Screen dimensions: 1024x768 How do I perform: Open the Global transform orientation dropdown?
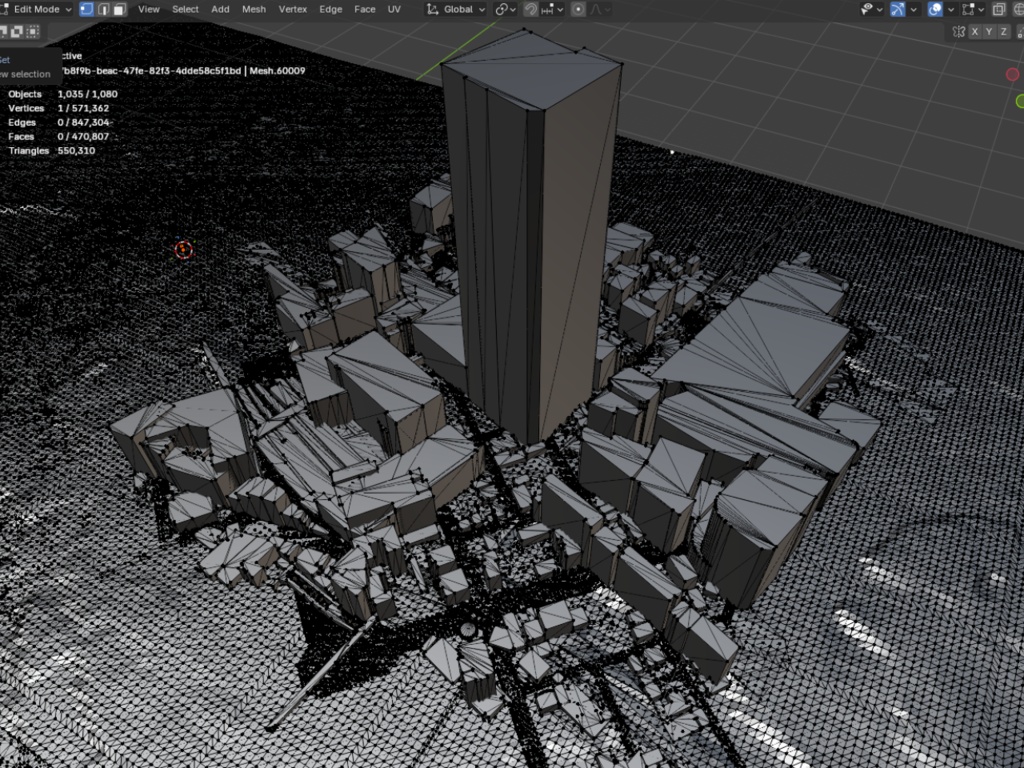click(x=455, y=9)
